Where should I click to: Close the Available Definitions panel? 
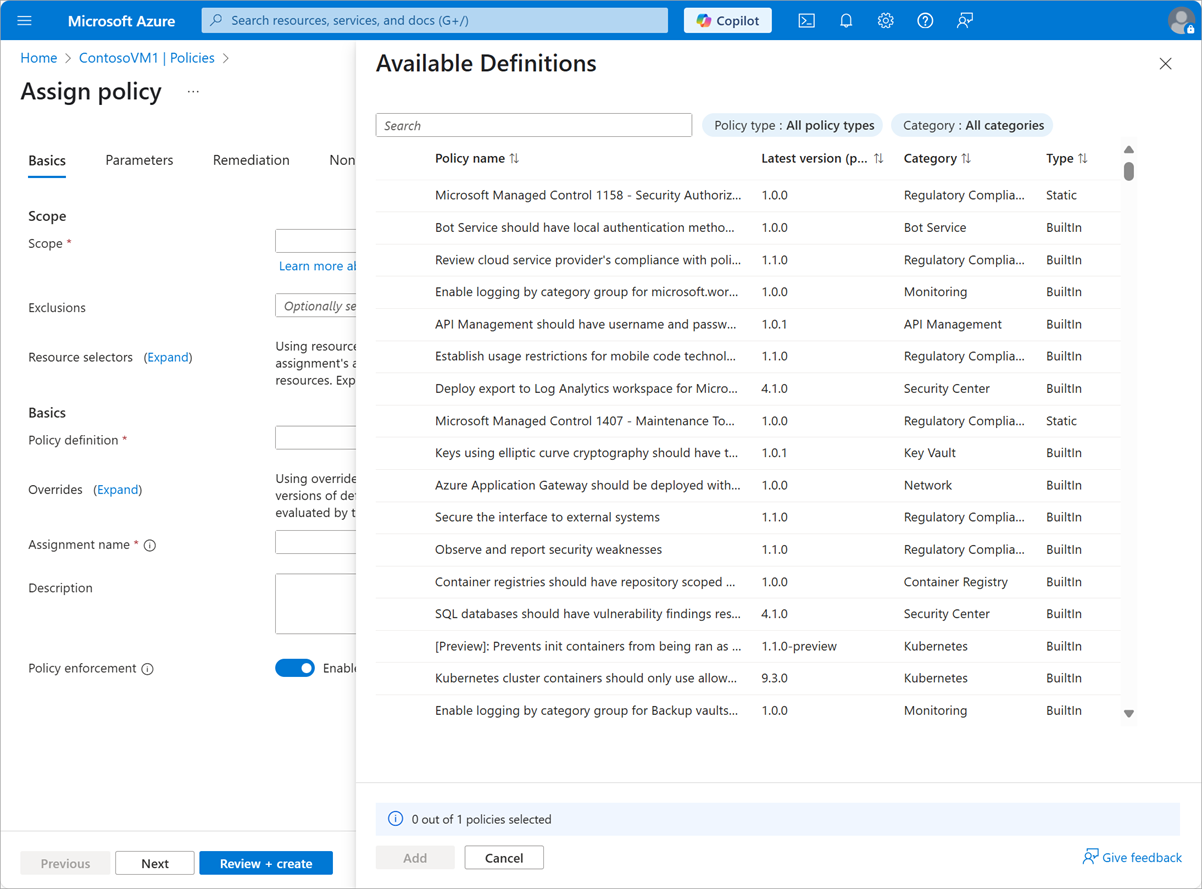click(1165, 64)
